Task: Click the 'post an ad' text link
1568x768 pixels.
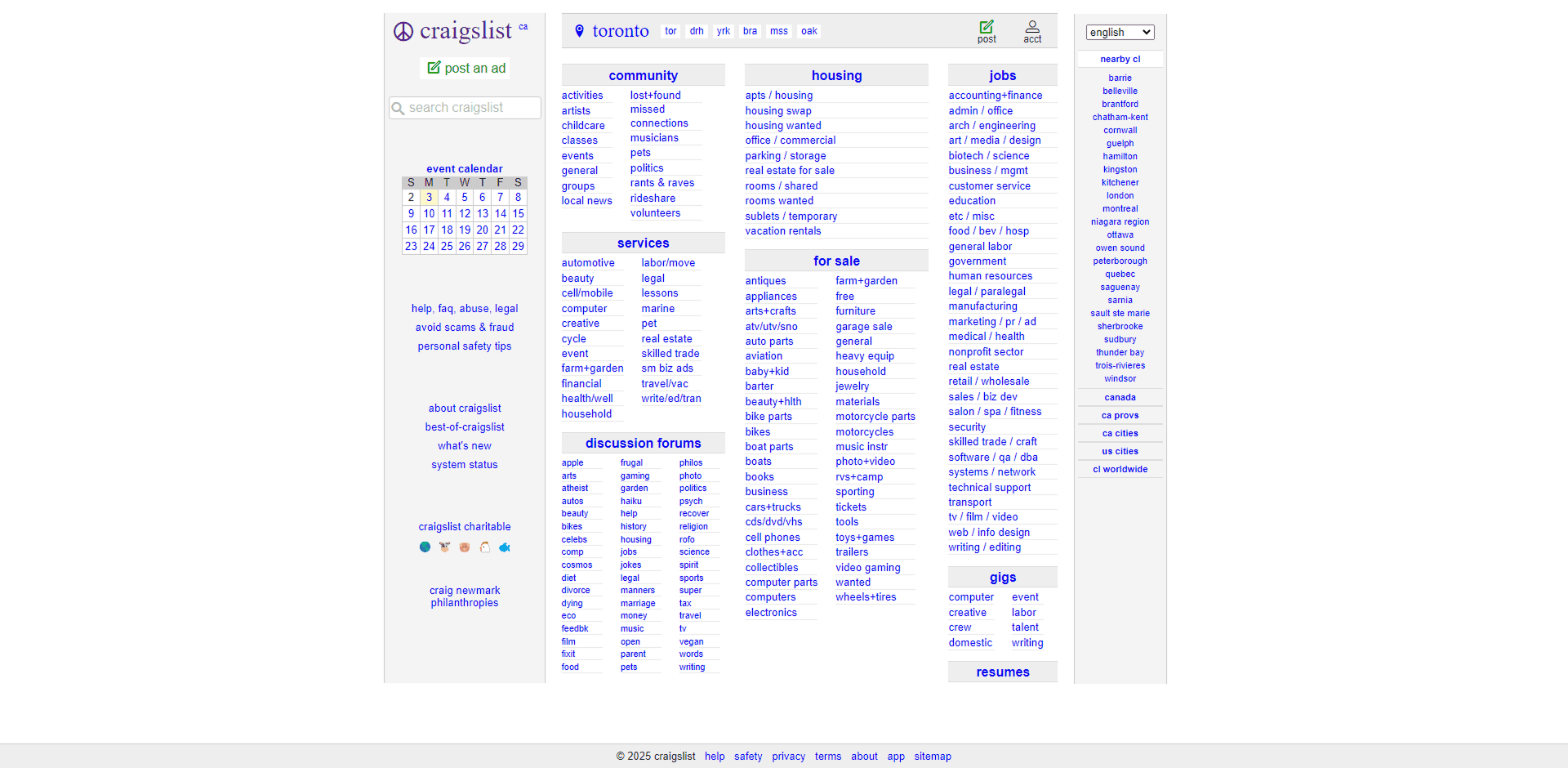Action: point(474,69)
